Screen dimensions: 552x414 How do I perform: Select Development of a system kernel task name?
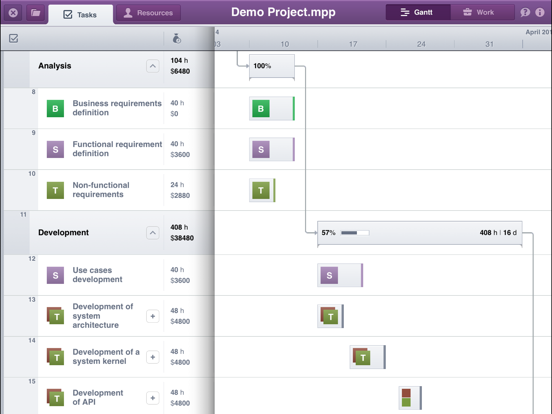pos(106,357)
